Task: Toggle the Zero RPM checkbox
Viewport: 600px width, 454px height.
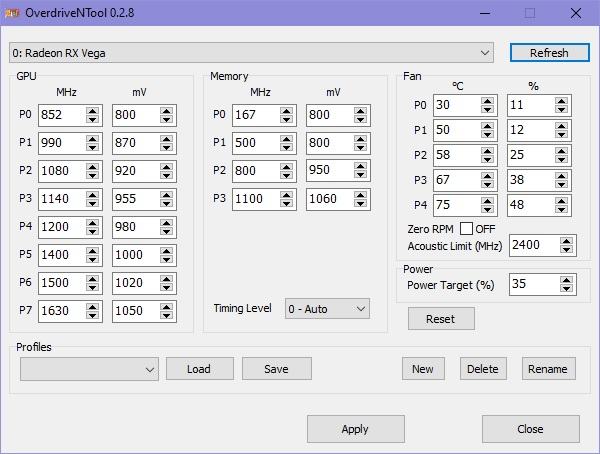Action: click(466, 229)
